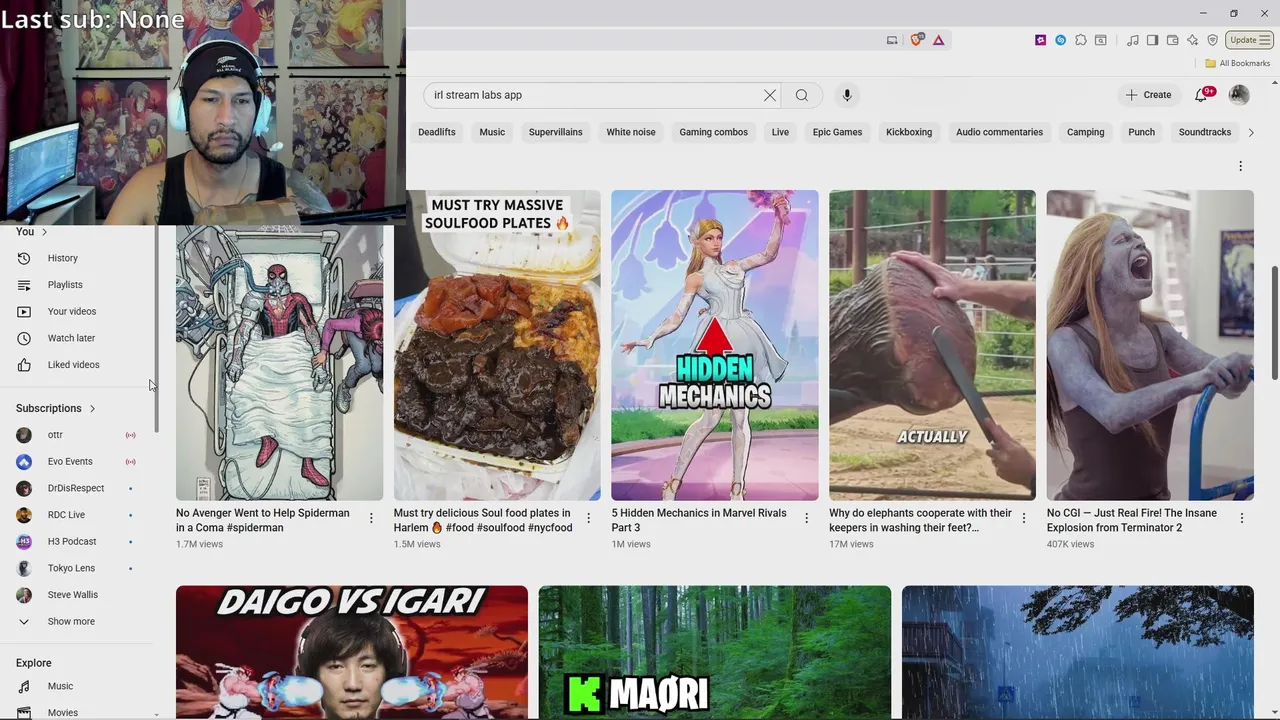The height and width of the screenshot is (720, 1280).
Task: Open Movies under Explore
Action: click(78, 712)
